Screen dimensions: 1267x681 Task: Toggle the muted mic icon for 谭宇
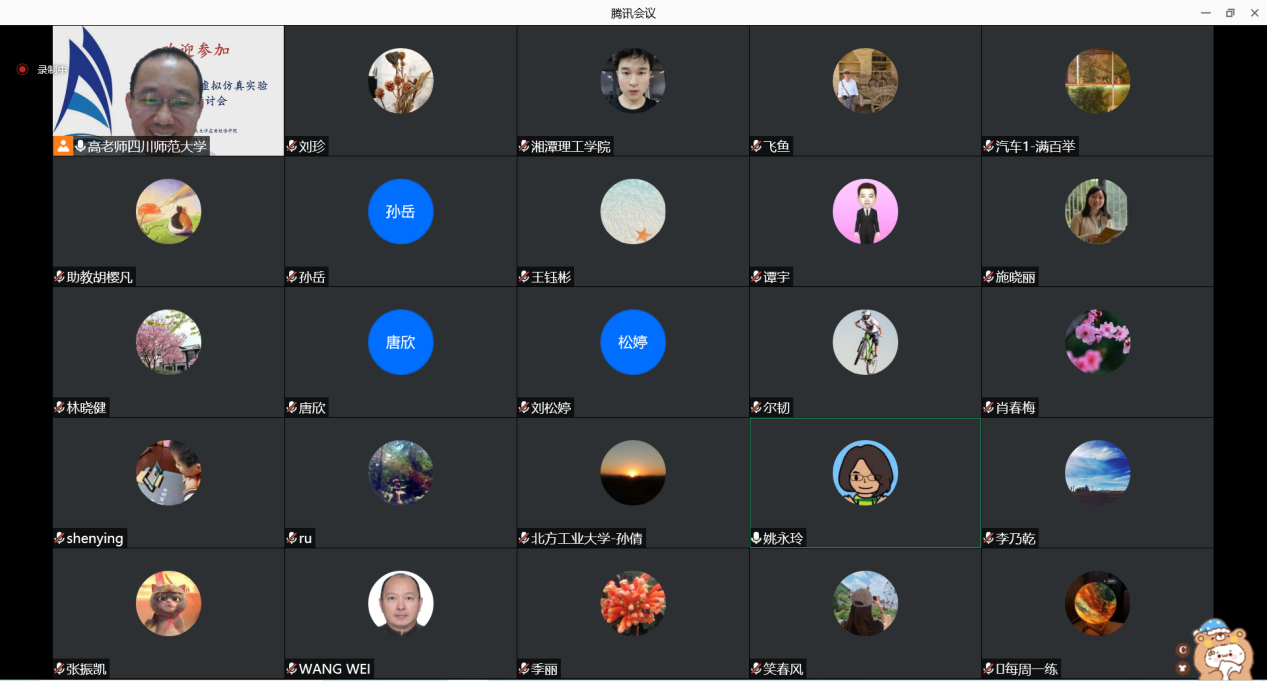point(757,277)
